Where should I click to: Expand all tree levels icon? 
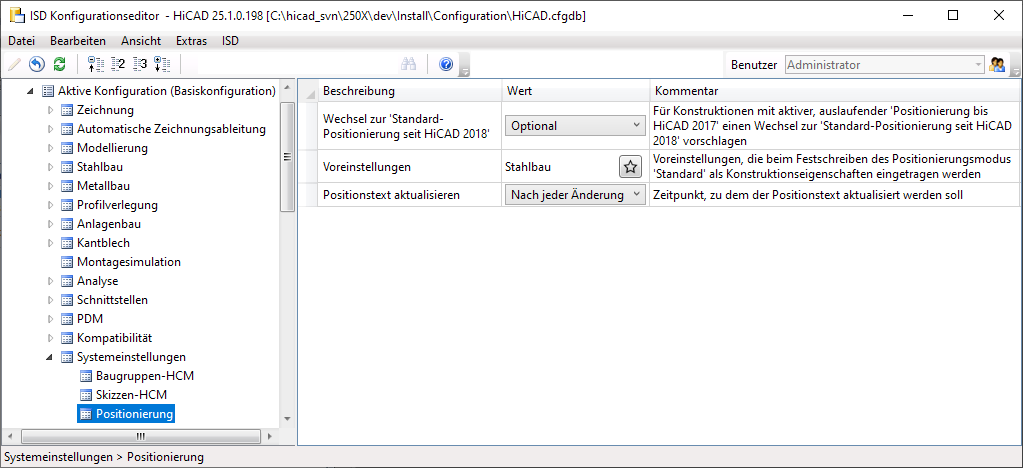(x=162, y=64)
